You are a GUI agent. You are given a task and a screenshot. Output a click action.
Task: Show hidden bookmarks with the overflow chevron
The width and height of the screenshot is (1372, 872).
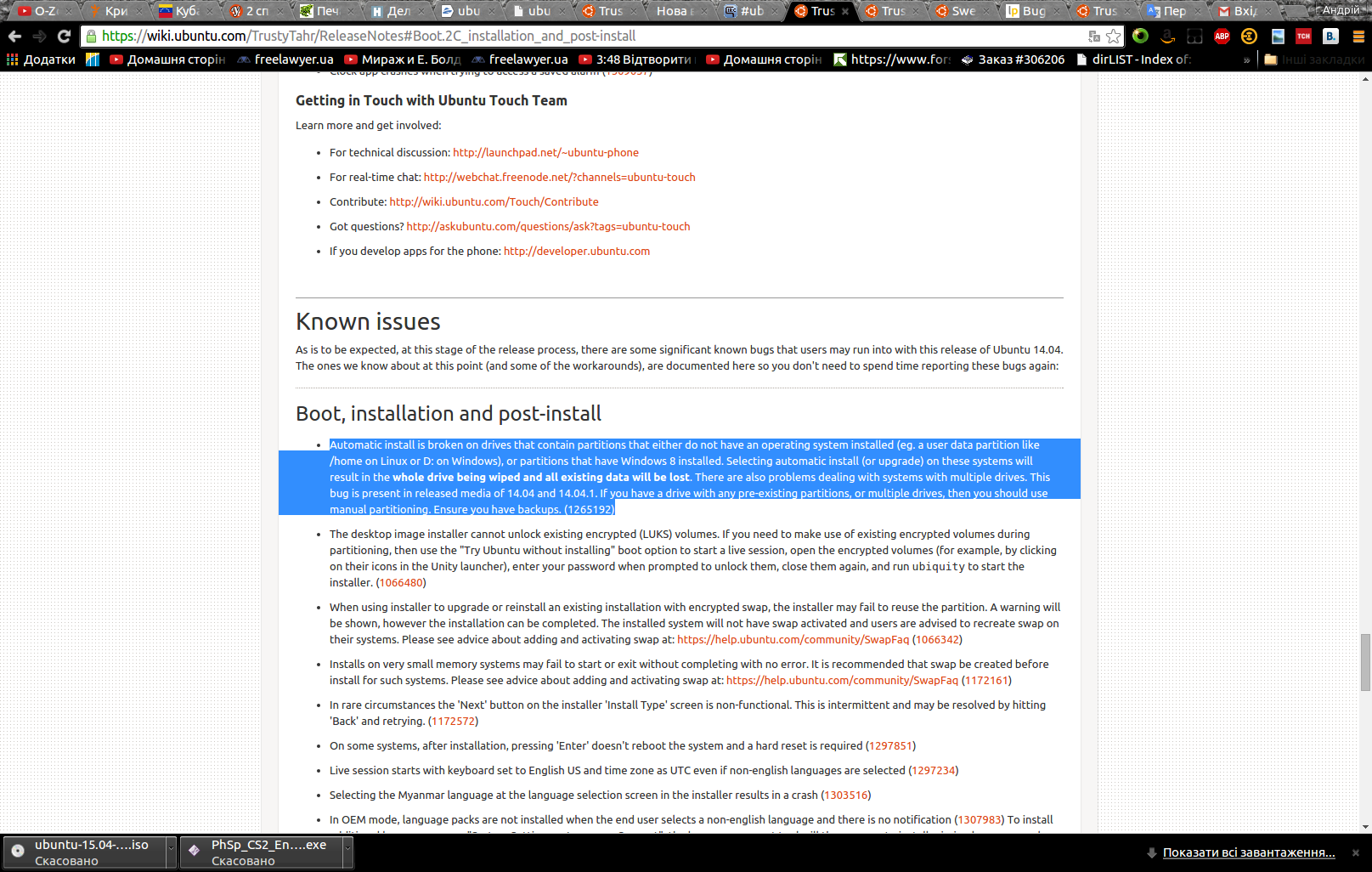pyautogui.click(x=1246, y=59)
